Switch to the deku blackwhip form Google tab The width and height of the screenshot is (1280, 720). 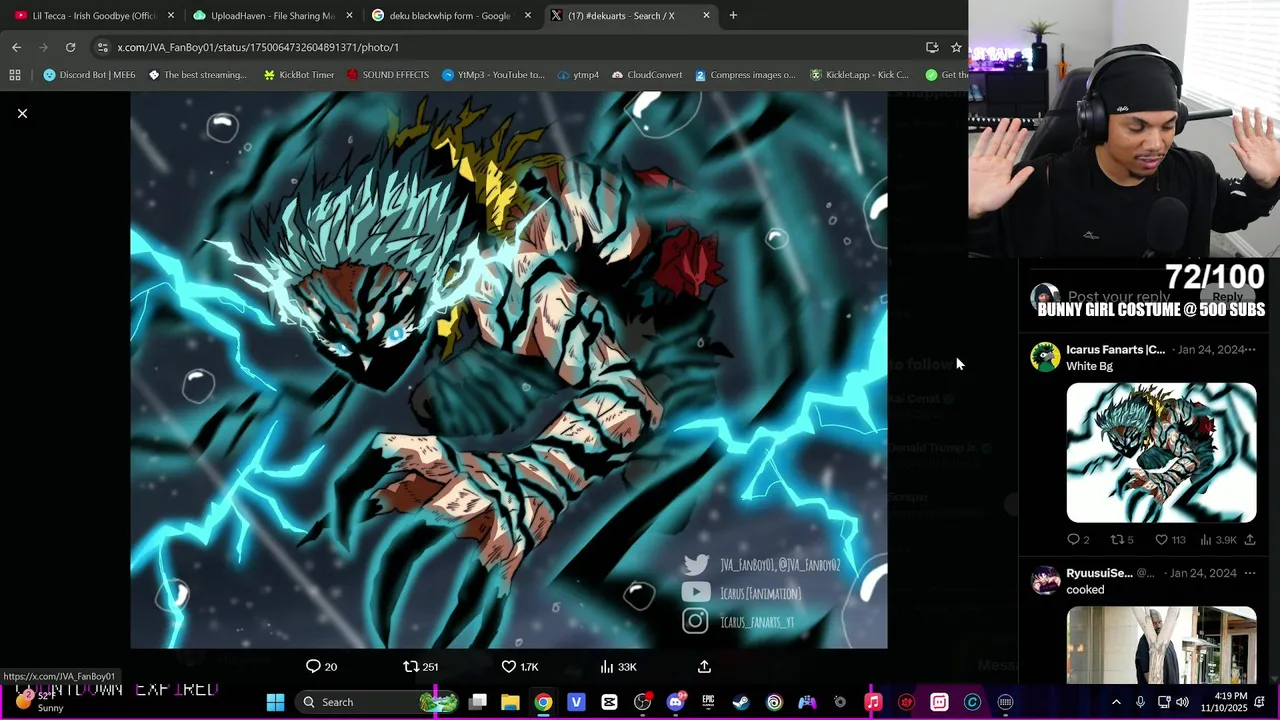click(450, 15)
